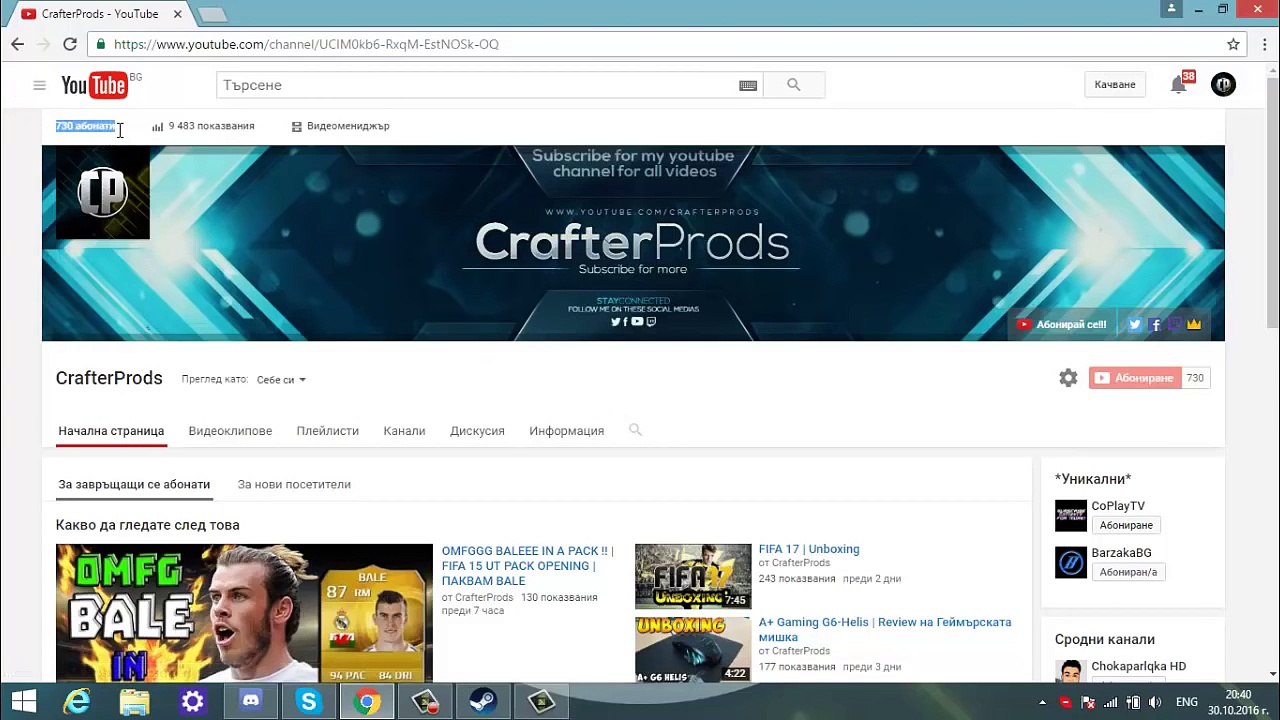This screenshot has height=720, width=1280.
Task: Click 'Абониран/а' button for BarzakaBG
Action: coord(1128,572)
